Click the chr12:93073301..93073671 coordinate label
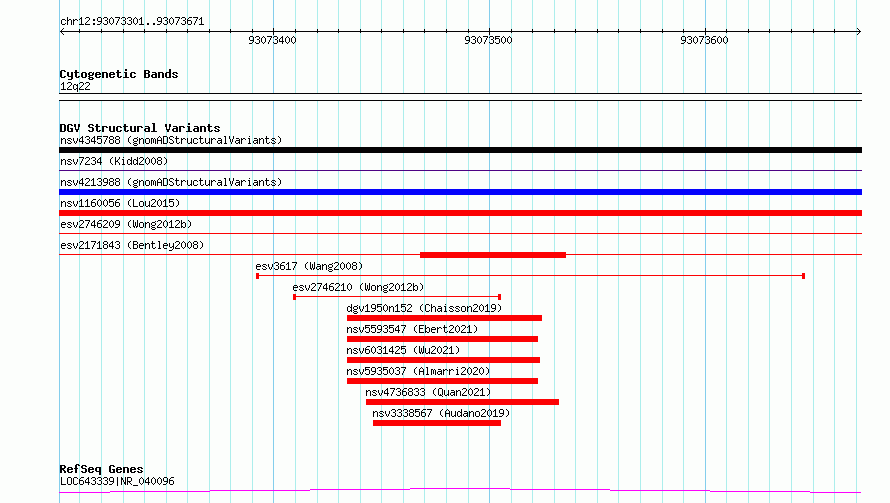This screenshot has height=503, width=890. (x=132, y=21)
